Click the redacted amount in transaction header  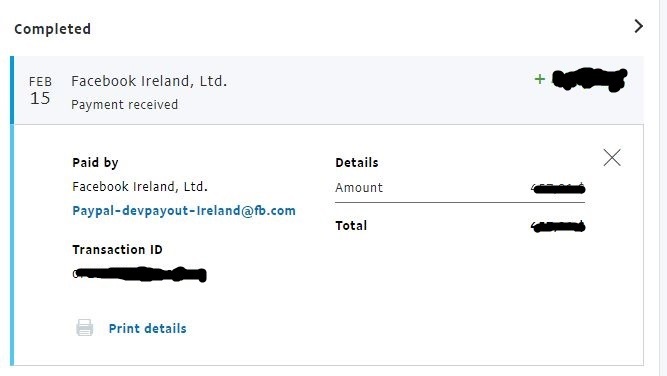pos(590,80)
